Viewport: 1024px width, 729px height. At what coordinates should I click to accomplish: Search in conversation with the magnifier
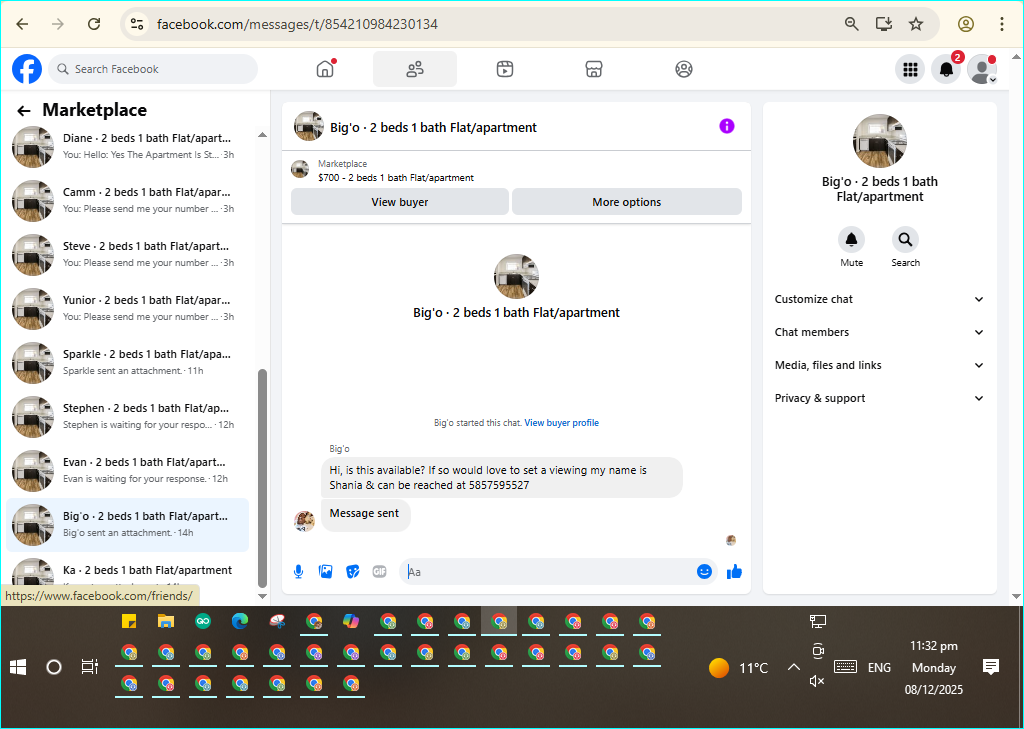pos(905,240)
